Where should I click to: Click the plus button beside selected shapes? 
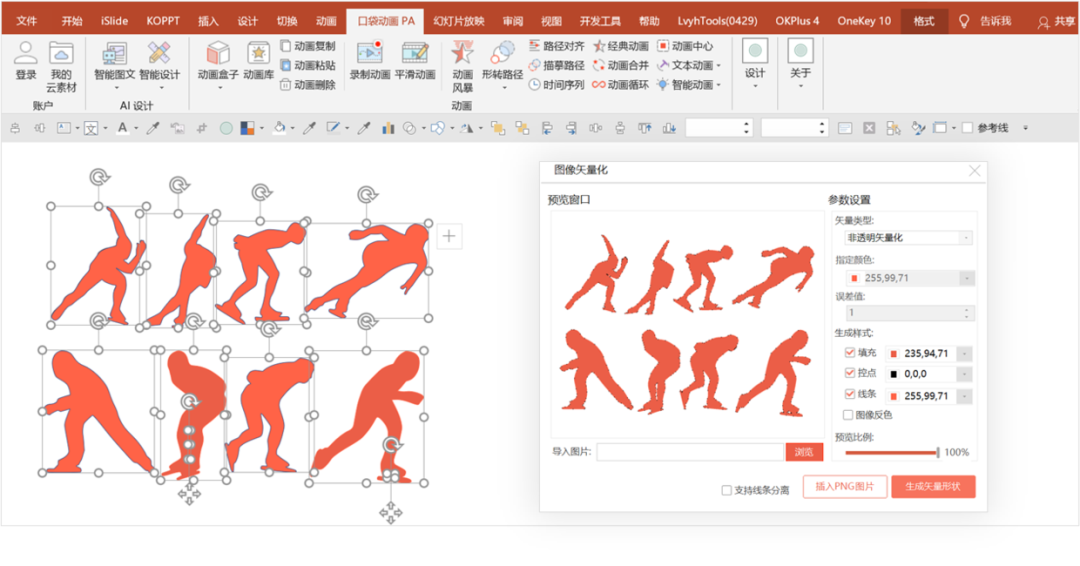(449, 236)
